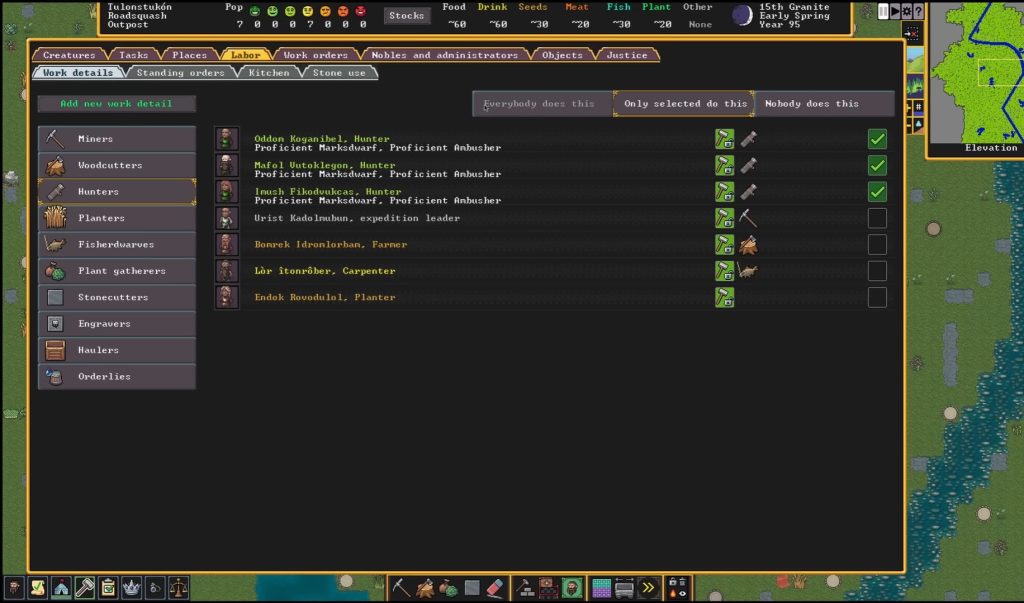Open the work orders clipboard icon

click(108, 587)
